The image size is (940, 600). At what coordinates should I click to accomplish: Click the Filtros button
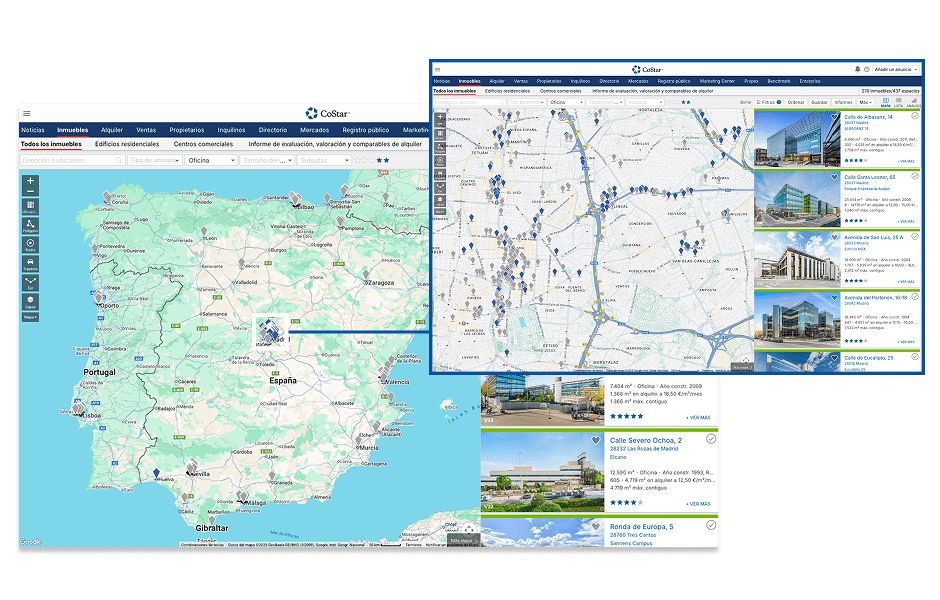point(768,102)
